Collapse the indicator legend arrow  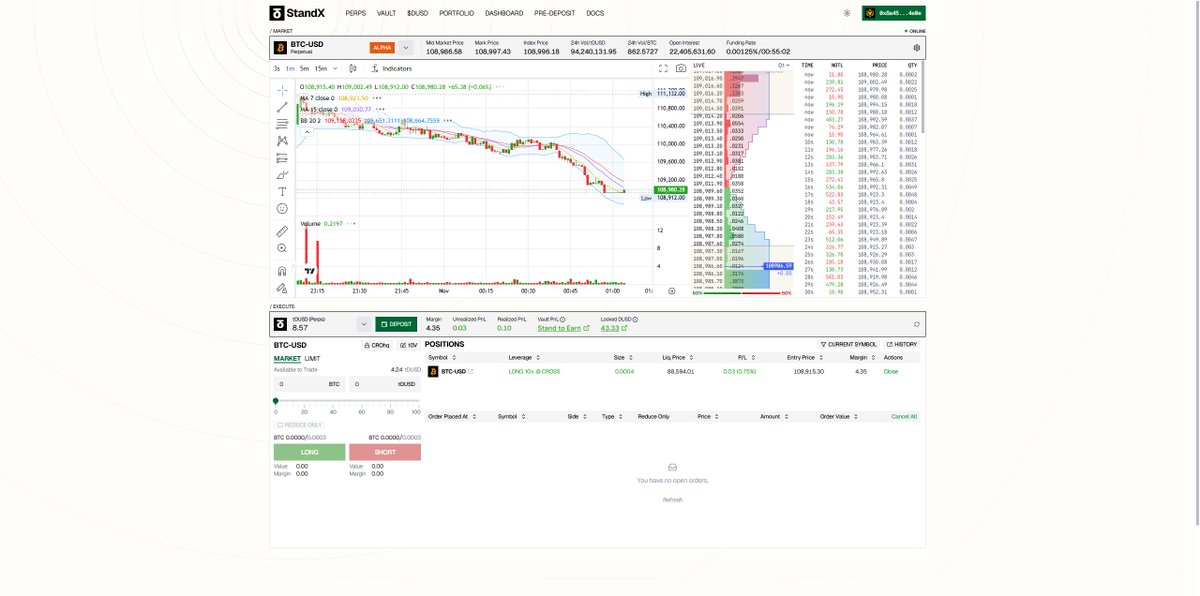click(x=306, y=130)
